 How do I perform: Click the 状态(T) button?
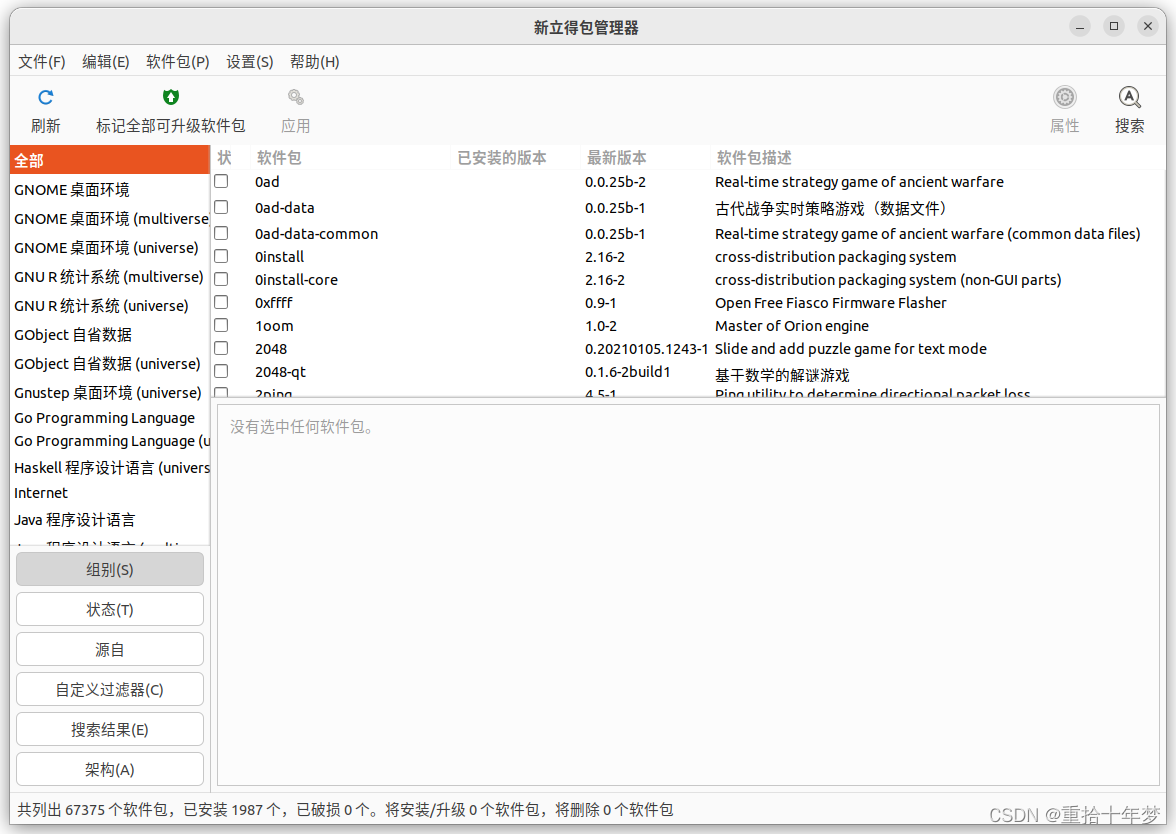coord(110,609)
